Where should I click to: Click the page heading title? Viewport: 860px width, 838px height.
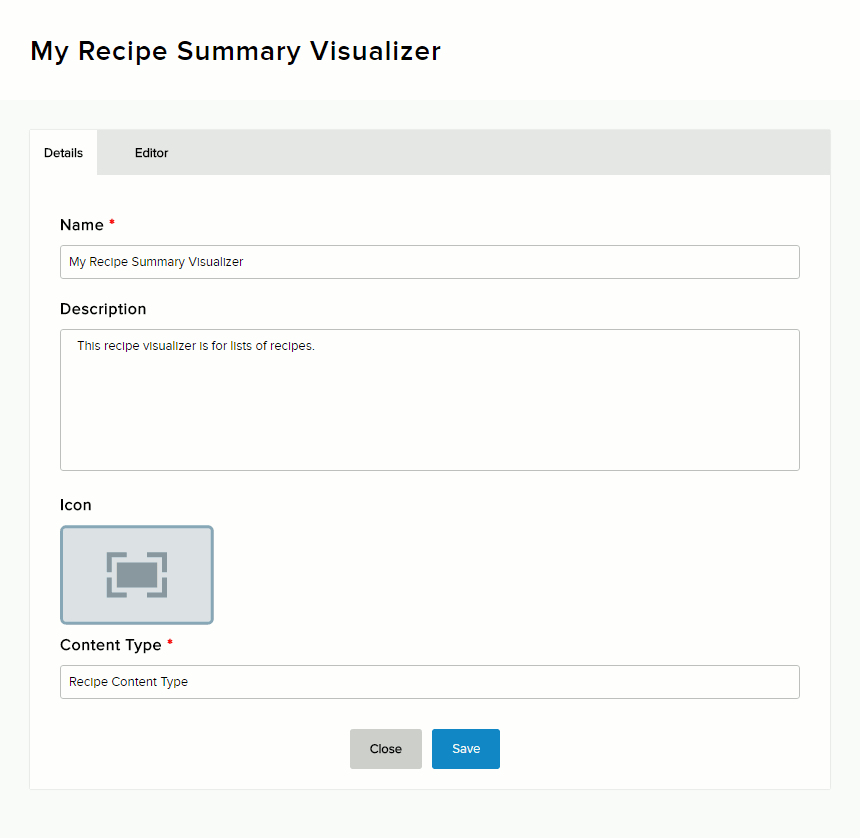point(236,51)
